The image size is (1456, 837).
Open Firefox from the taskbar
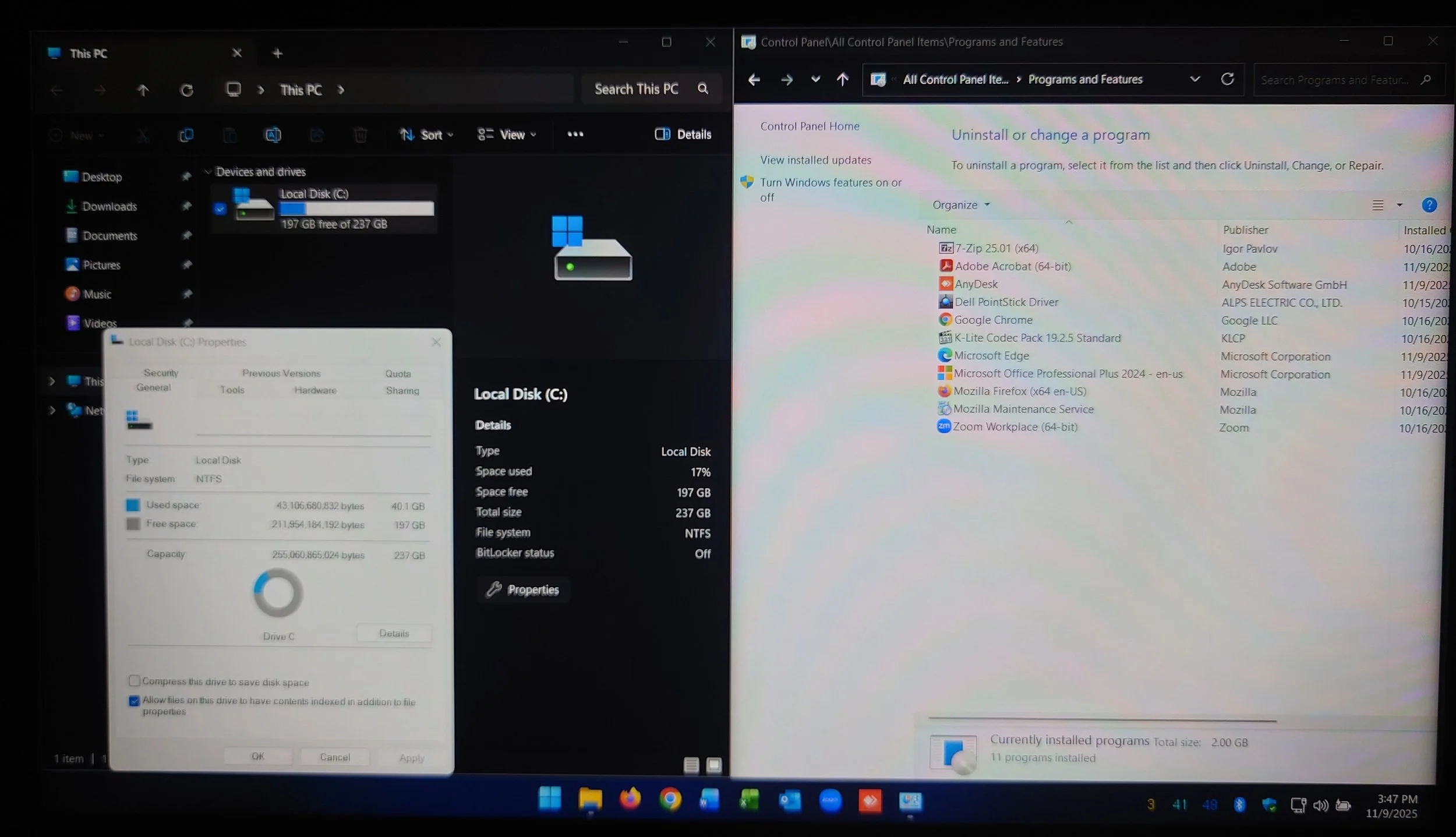pos(630,799)
